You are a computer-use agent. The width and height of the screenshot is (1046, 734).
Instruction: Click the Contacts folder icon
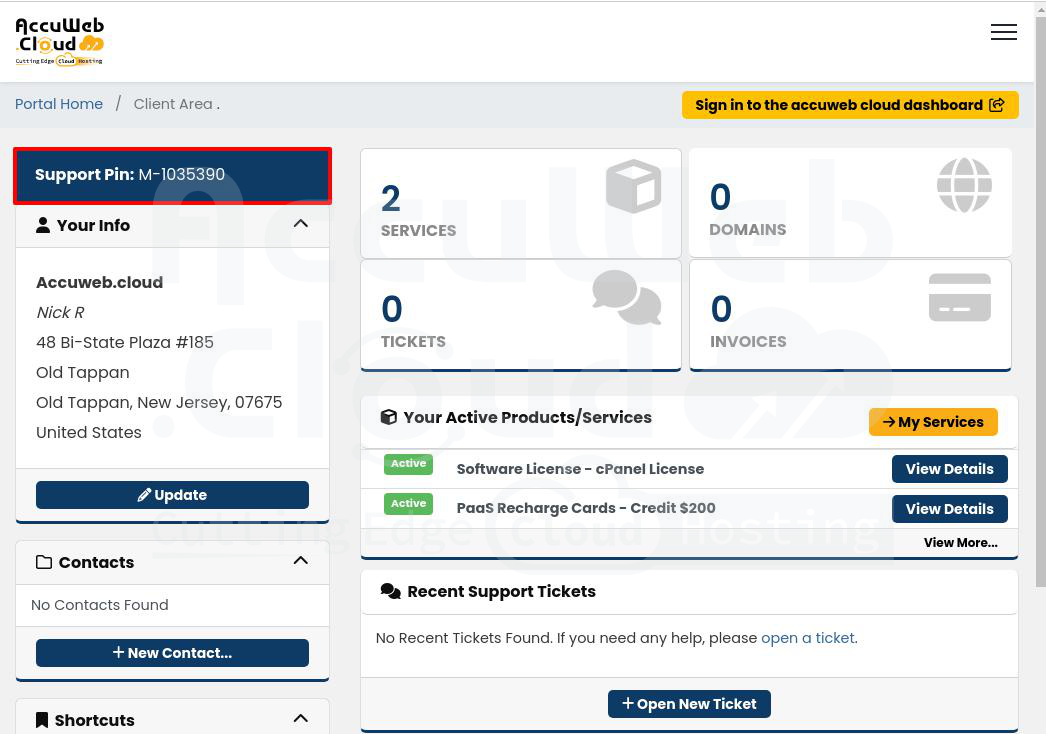[x=44, y=562]
